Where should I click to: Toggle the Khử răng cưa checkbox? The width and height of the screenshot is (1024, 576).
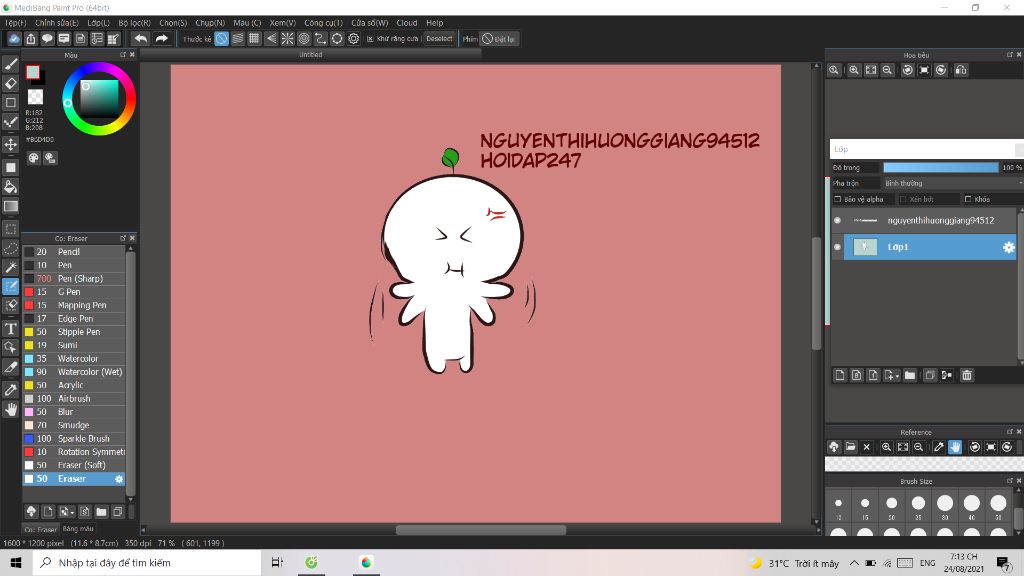point(370,39)
